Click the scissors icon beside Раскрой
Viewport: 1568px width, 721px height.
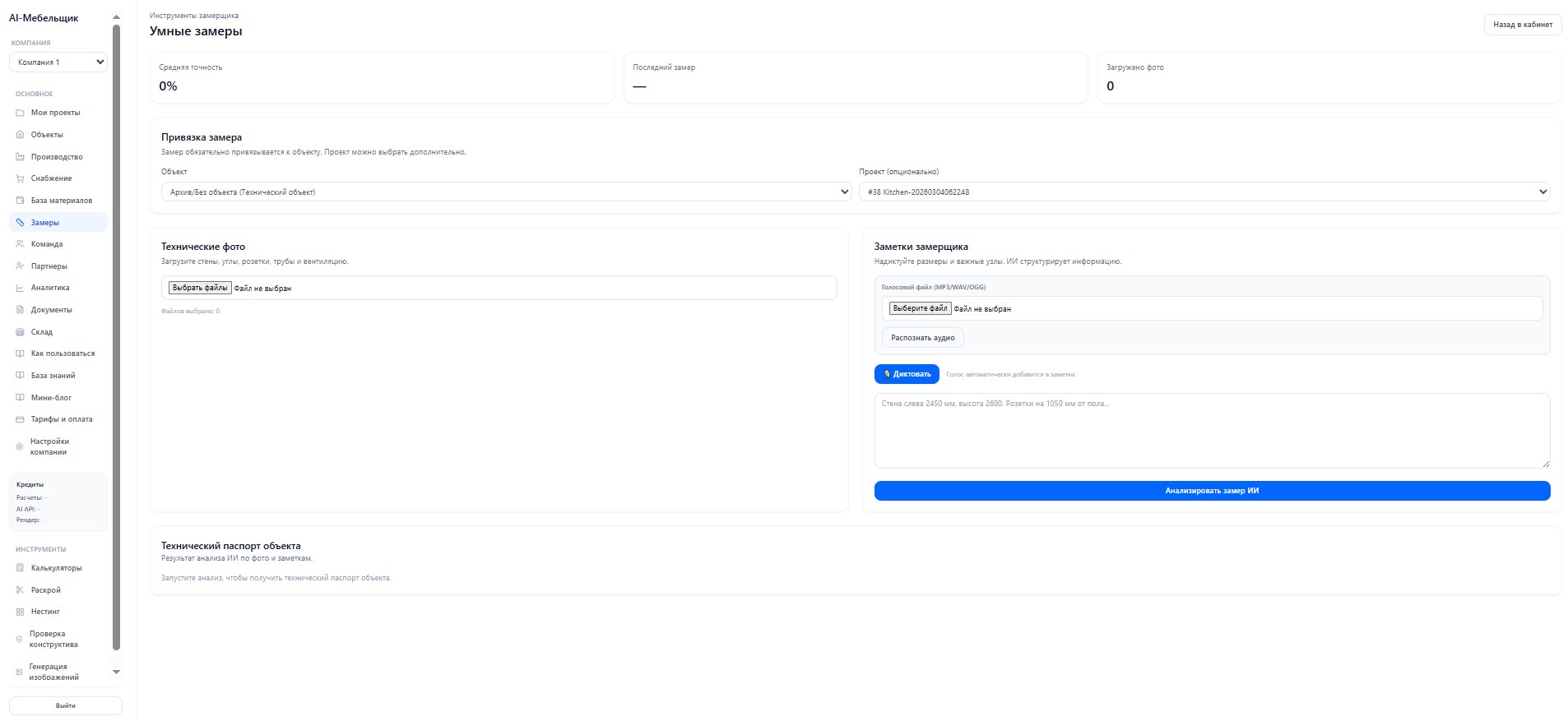point(20,590)
